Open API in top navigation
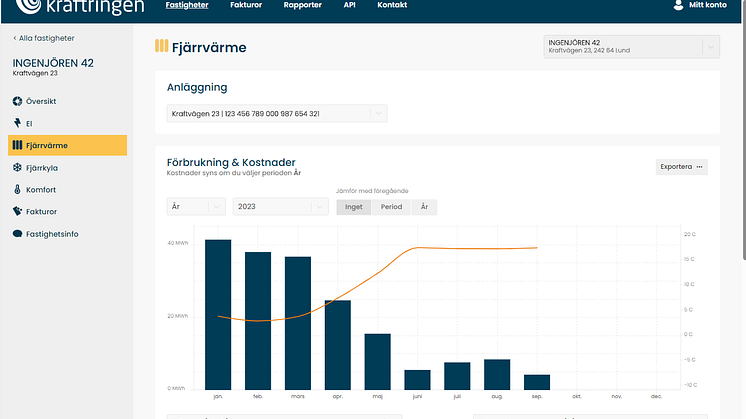 point(350,5)
